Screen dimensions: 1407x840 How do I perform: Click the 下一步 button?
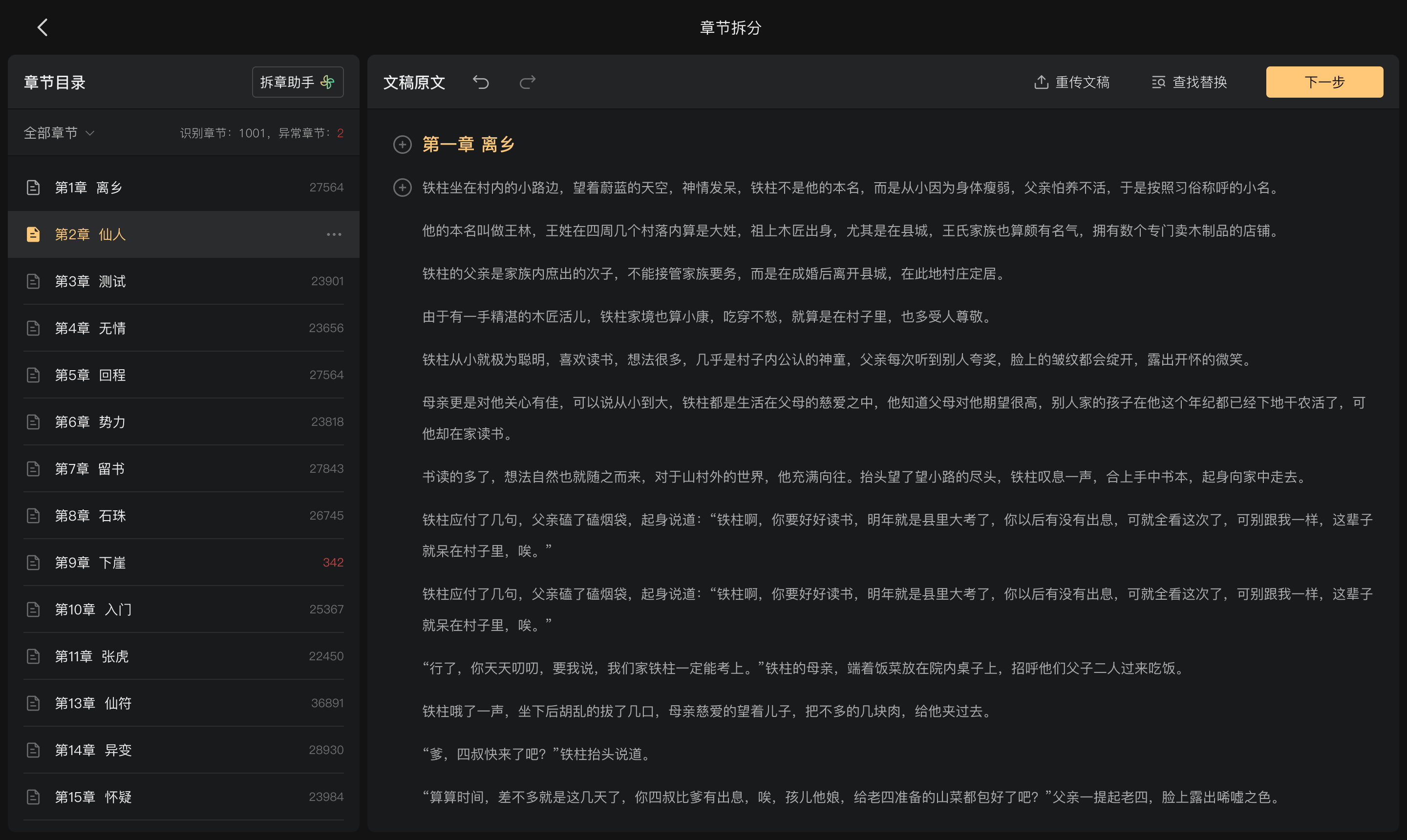click(1324, 82)
